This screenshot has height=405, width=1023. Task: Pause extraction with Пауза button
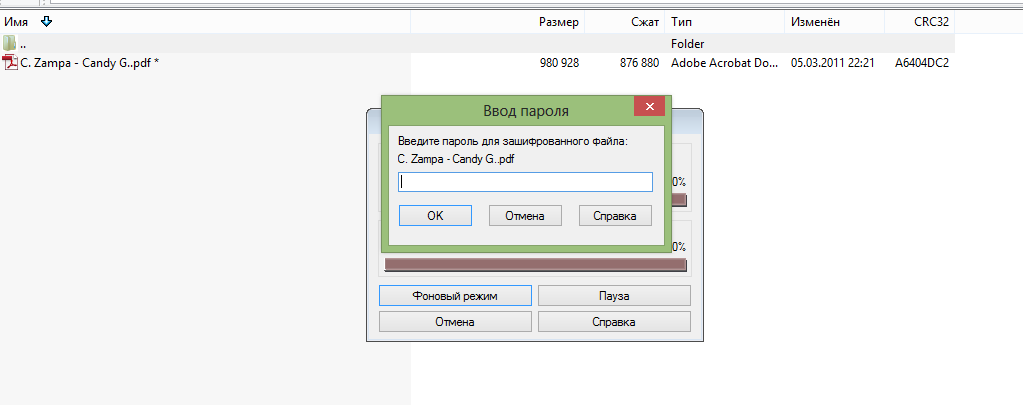[614, 295]
